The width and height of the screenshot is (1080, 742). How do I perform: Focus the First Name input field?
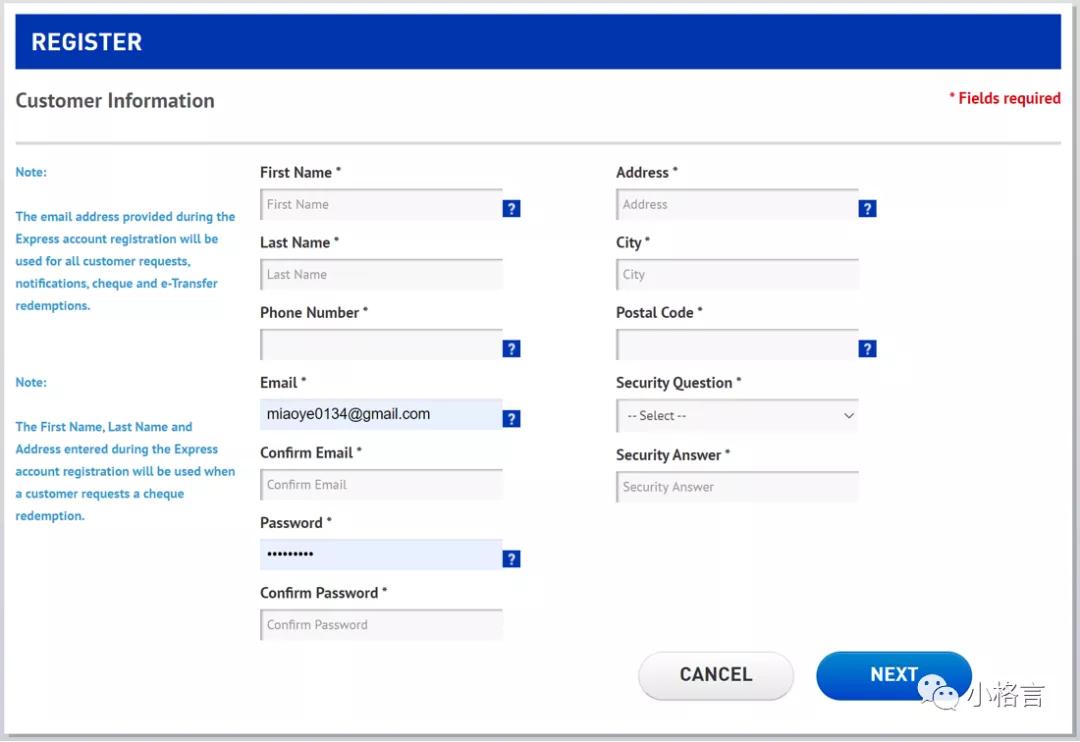381,205
